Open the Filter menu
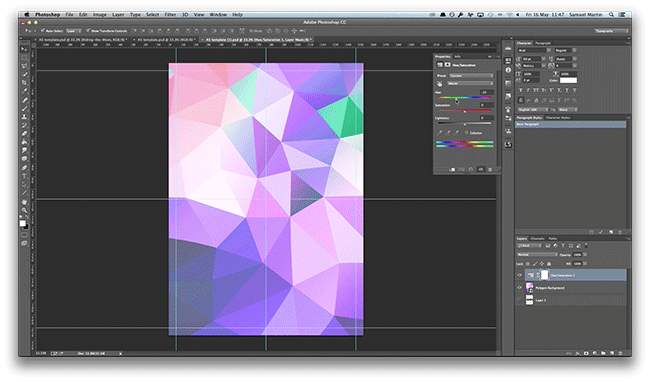 point(170,15)
